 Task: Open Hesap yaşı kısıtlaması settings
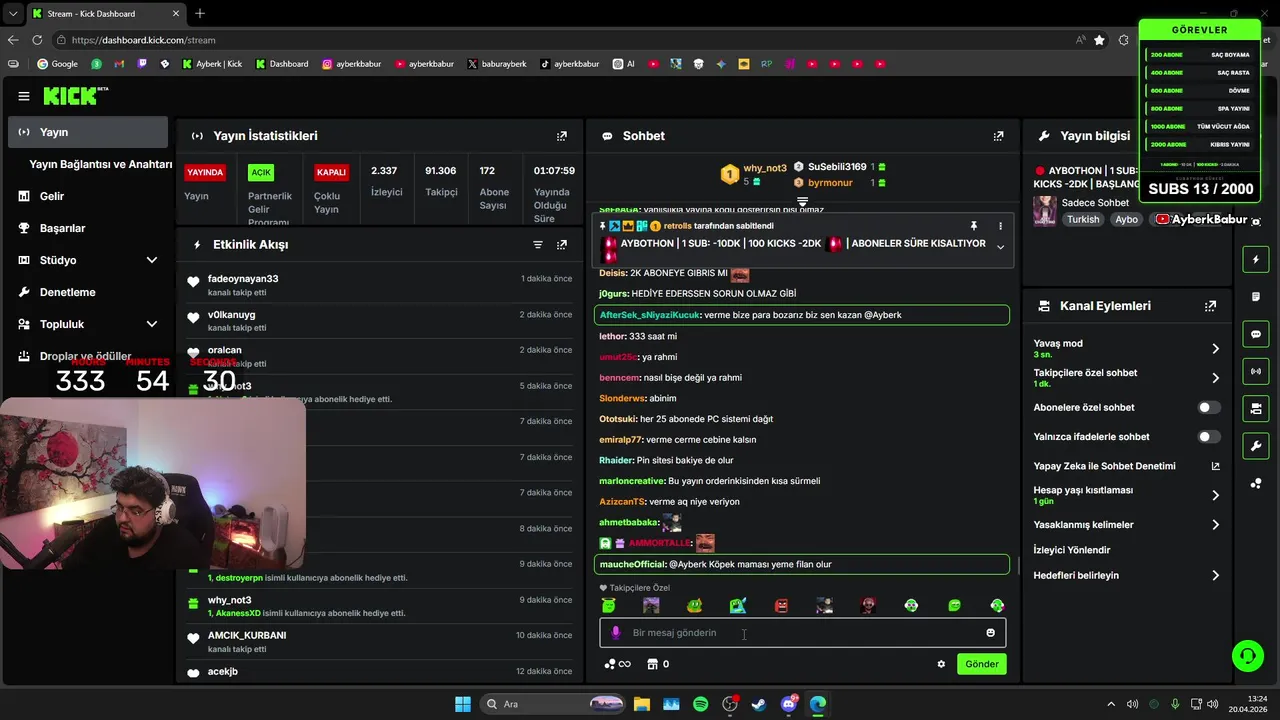tap(1126, 495)
